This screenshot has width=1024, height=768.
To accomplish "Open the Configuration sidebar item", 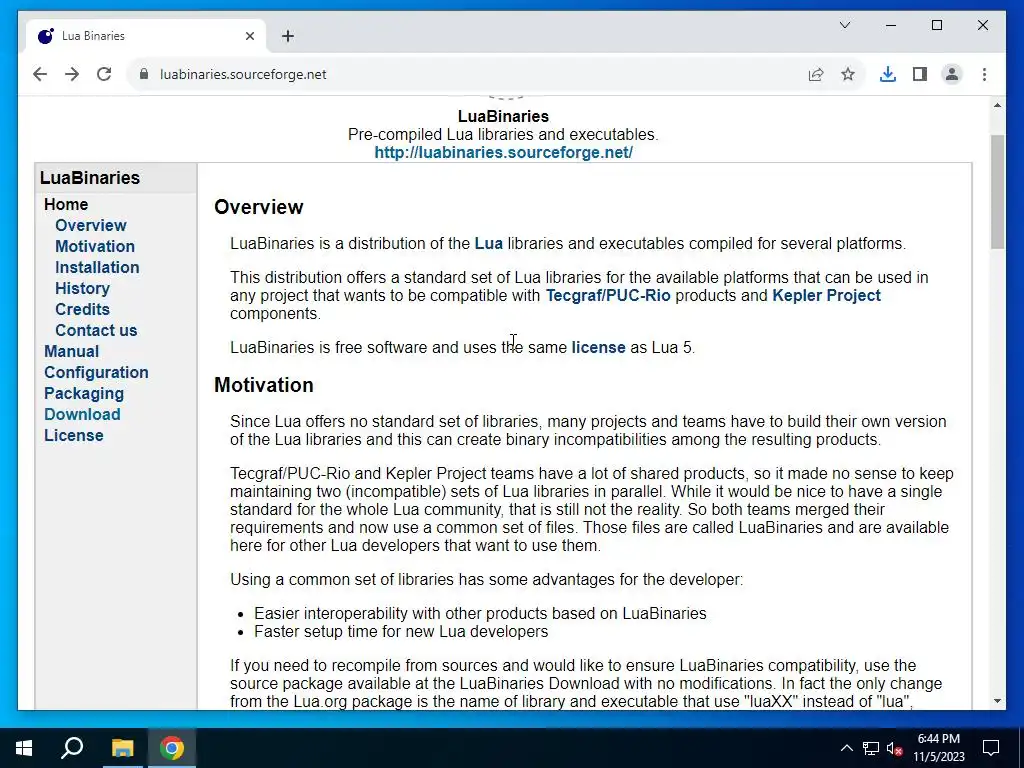I will (x=96, y=372).
